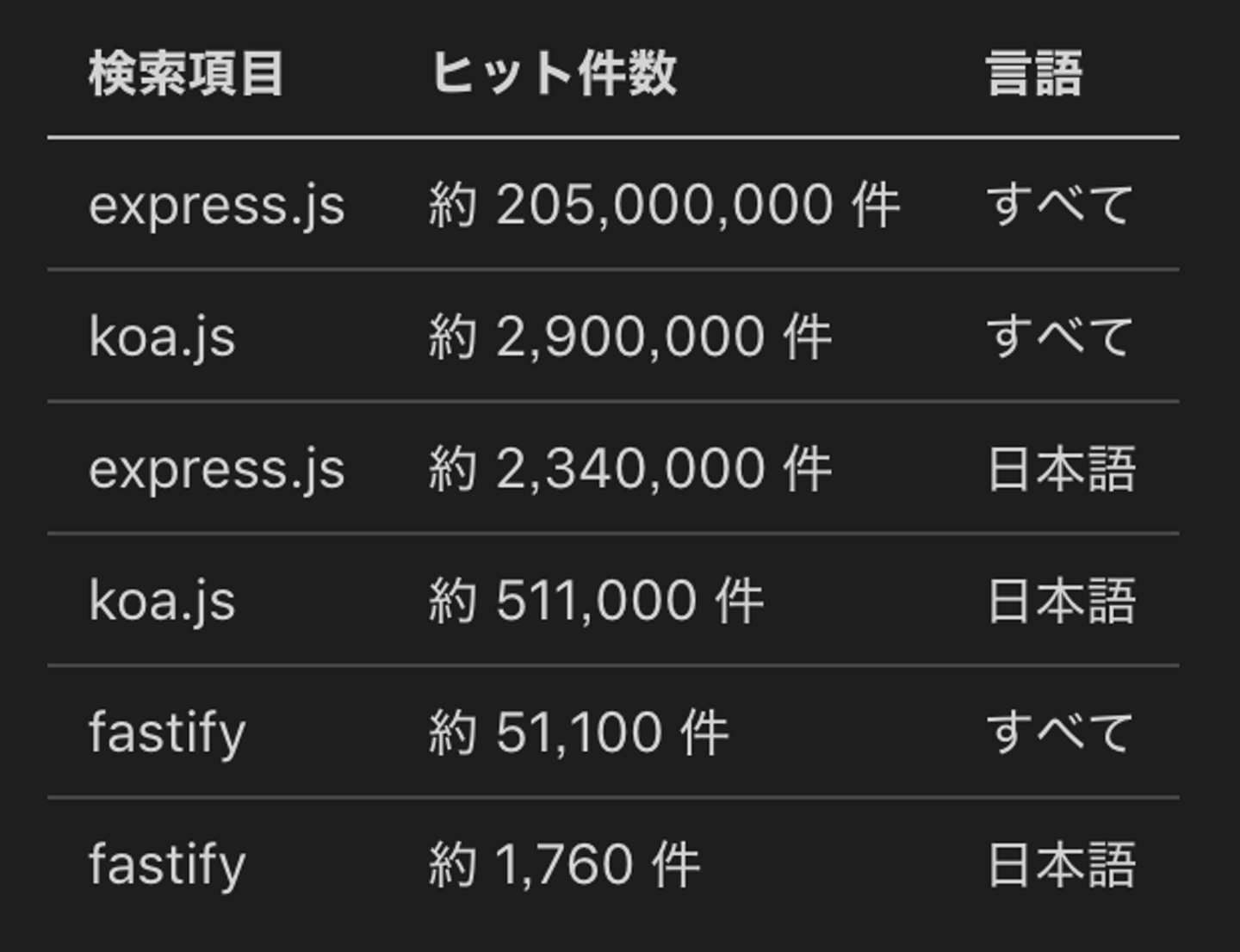Select fastify cell in the 51,100 row
1240x952 pixels.
click(x=167, y=733)
